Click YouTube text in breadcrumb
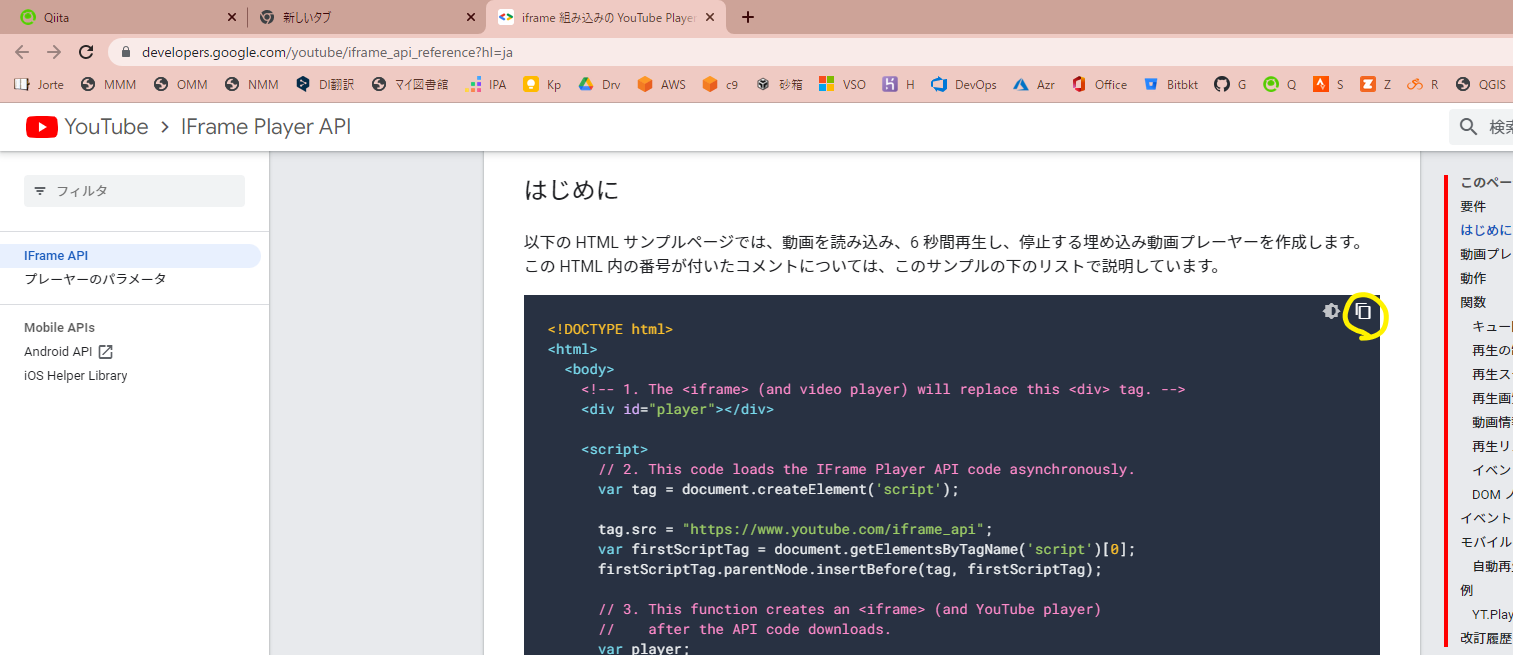 pos(106,127)
